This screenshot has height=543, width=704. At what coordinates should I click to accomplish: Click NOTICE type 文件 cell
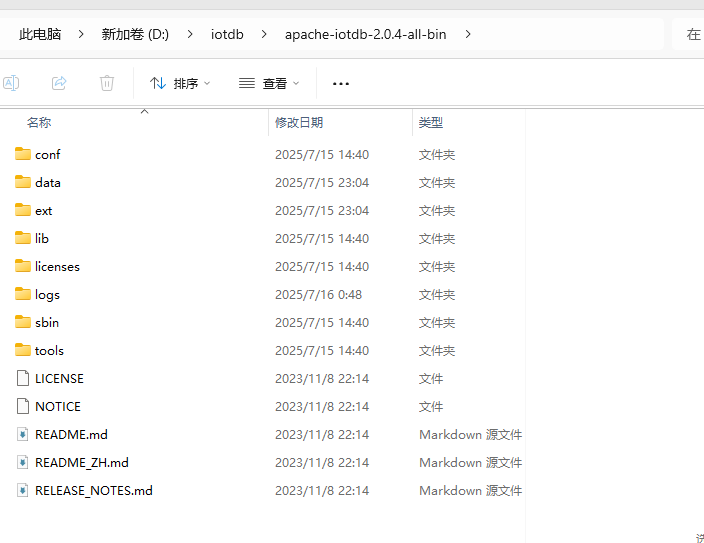431,406
